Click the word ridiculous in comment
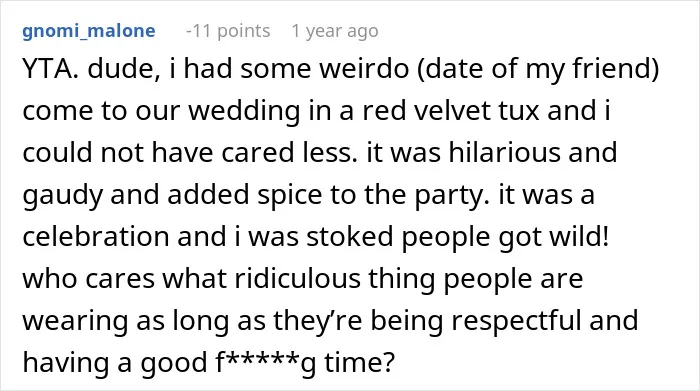This screenshot has height=391, width=700. 297,278
